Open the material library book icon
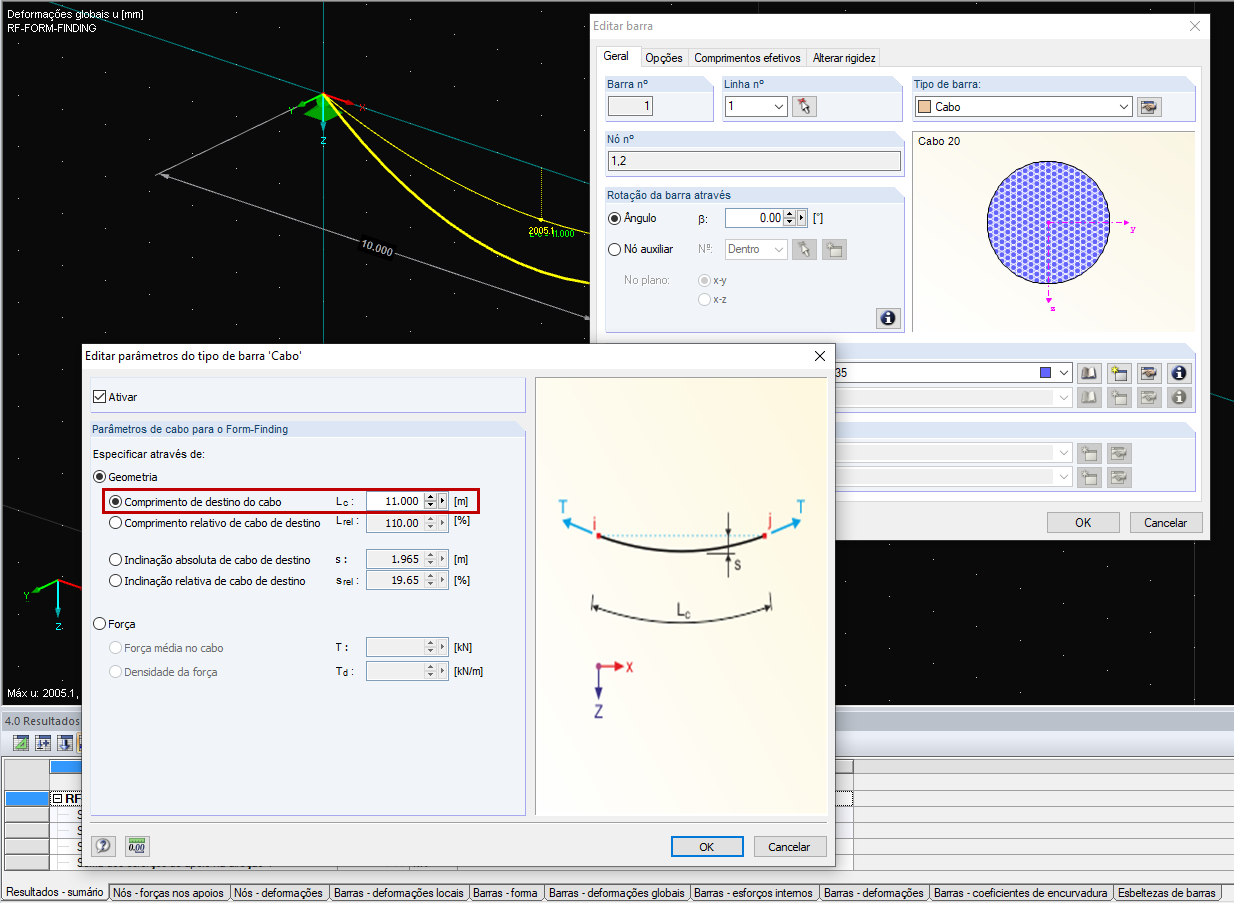The width and height of the screenshot is (1234, 903). coord(1090,373)
